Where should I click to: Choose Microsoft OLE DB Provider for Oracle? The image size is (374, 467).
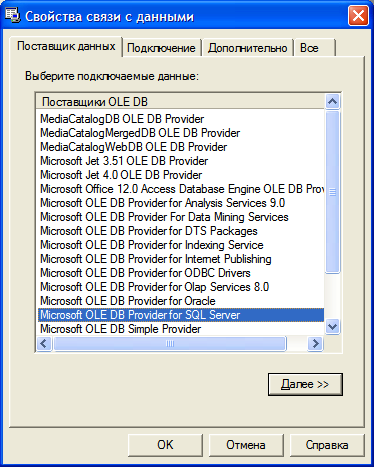(128, 301)
